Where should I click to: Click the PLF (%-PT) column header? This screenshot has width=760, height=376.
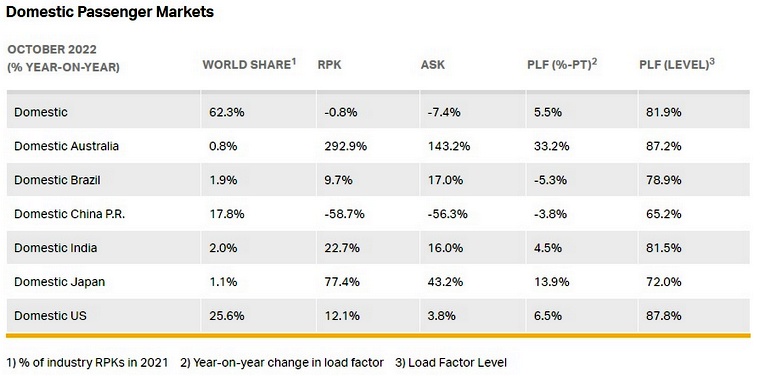click(562, 64)
